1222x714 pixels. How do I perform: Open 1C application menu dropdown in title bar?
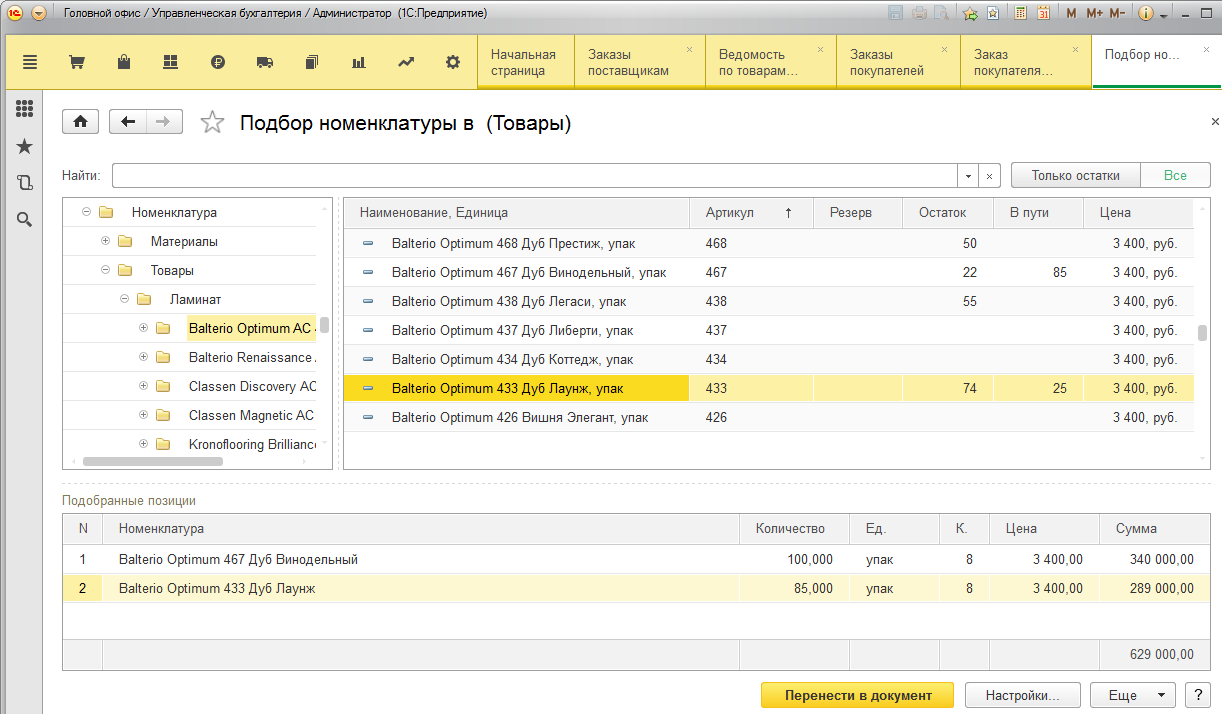coord(39,14)
